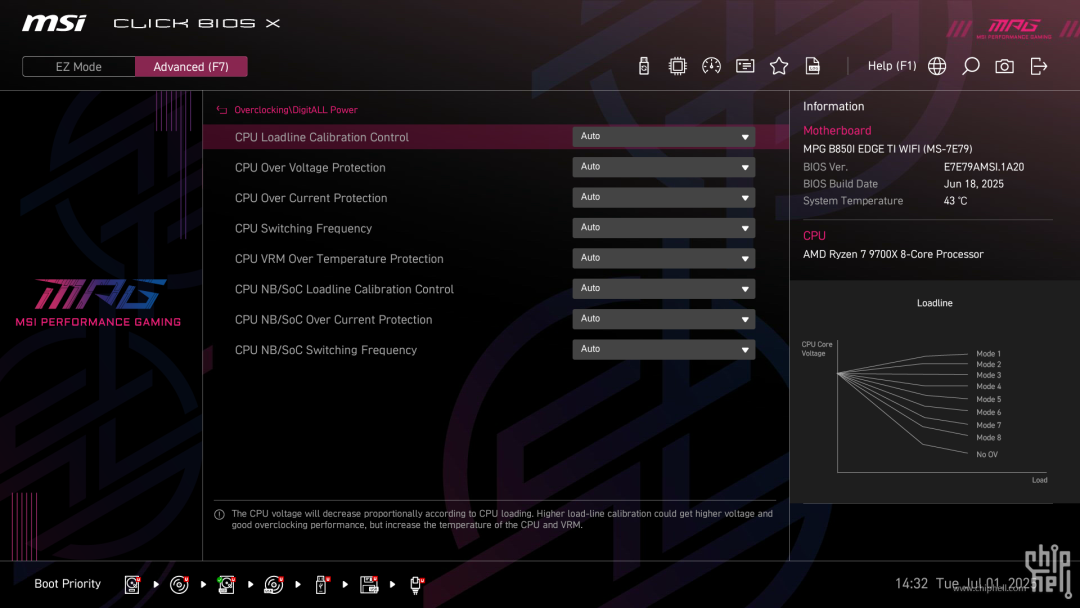Click the CPU voltage help description text
Image resolution: width=1080 pixels, height=608 pixels.
502,519
